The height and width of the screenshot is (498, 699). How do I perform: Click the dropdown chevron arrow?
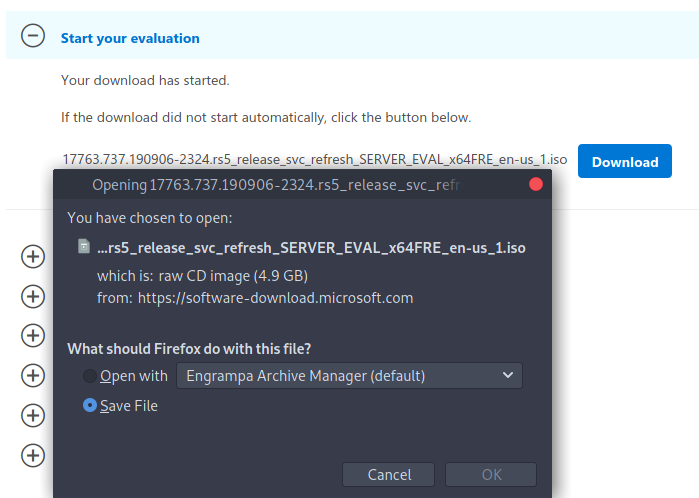click(508, 375)
